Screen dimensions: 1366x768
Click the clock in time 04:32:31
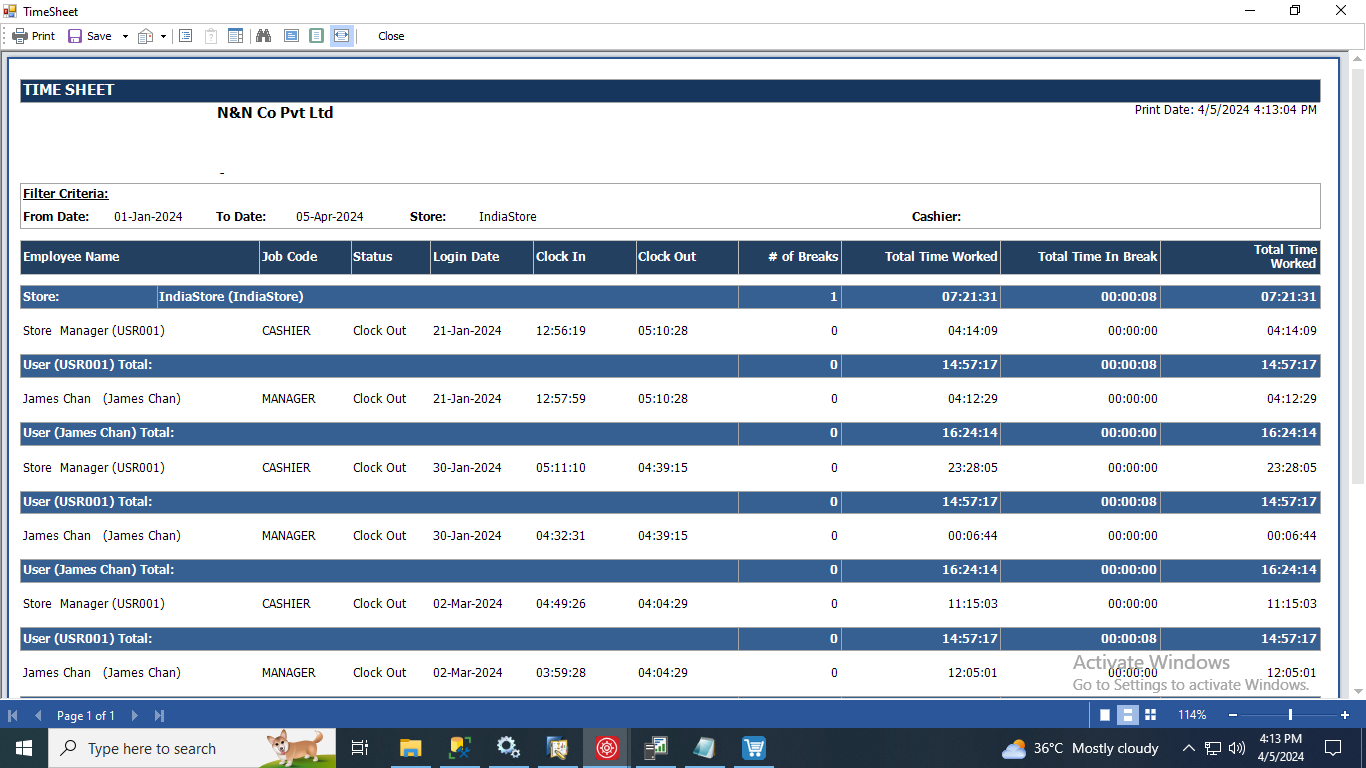561,536
